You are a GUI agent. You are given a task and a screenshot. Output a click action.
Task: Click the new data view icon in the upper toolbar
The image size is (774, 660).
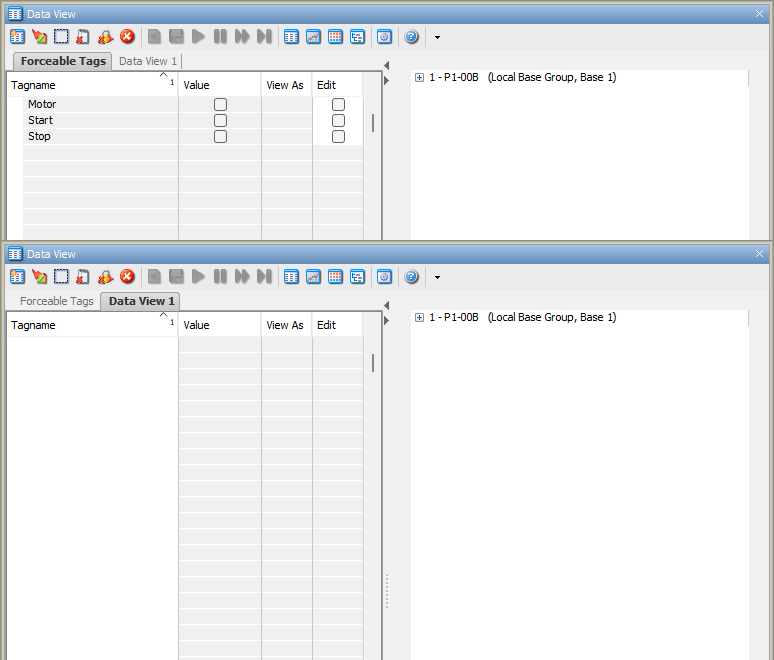(18, 37)
